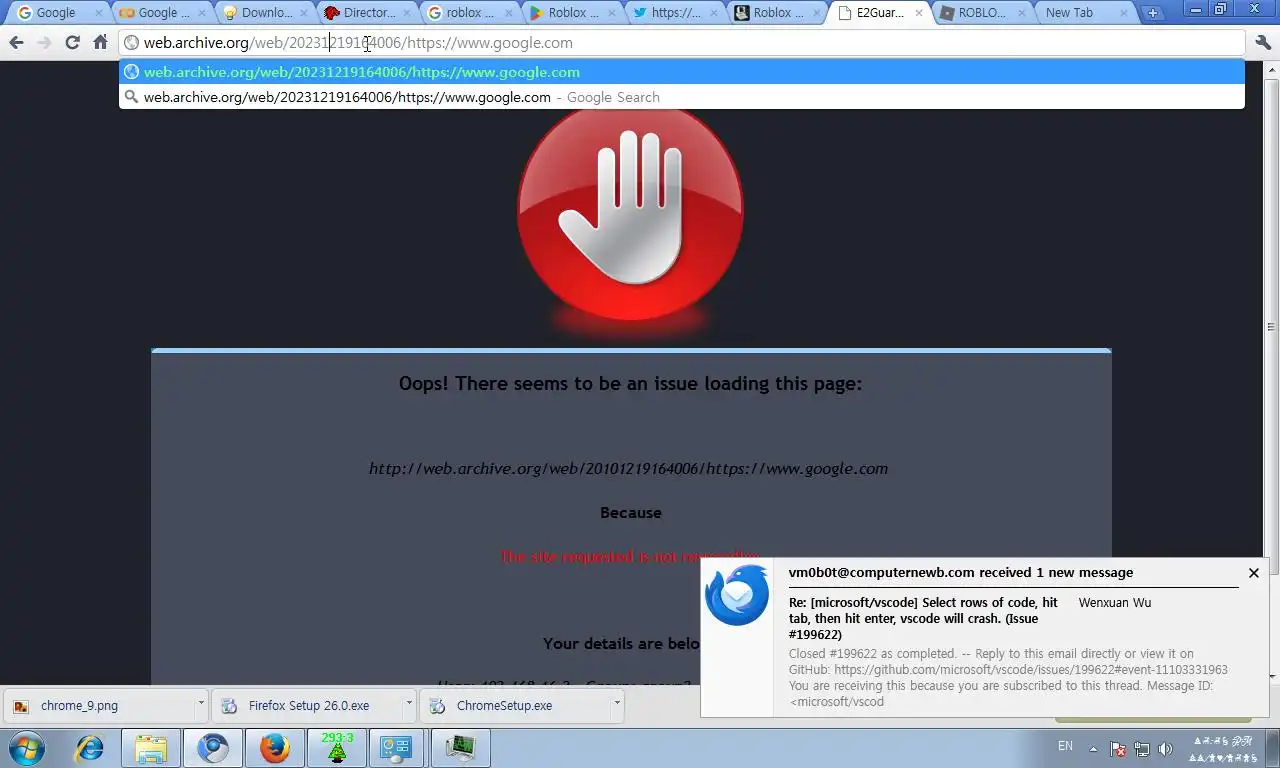
Task: Open the wrench settings menu
Action: 1262,43
